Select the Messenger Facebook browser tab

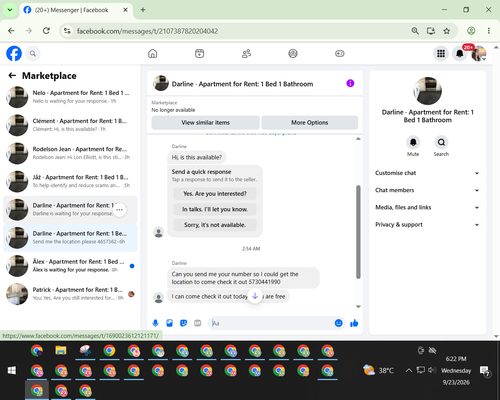point(76,10)
